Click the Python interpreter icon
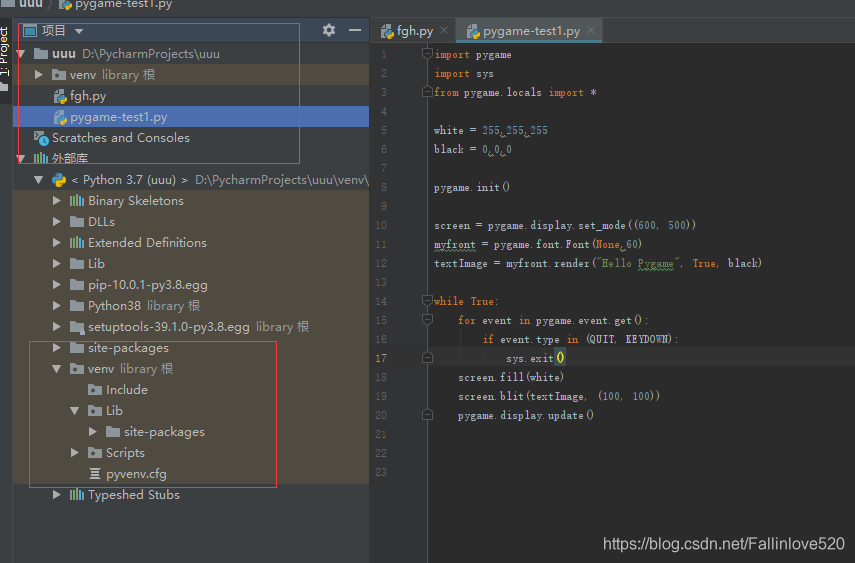The width and height of the screenshot is (855, 563). [x=59, y=179]
